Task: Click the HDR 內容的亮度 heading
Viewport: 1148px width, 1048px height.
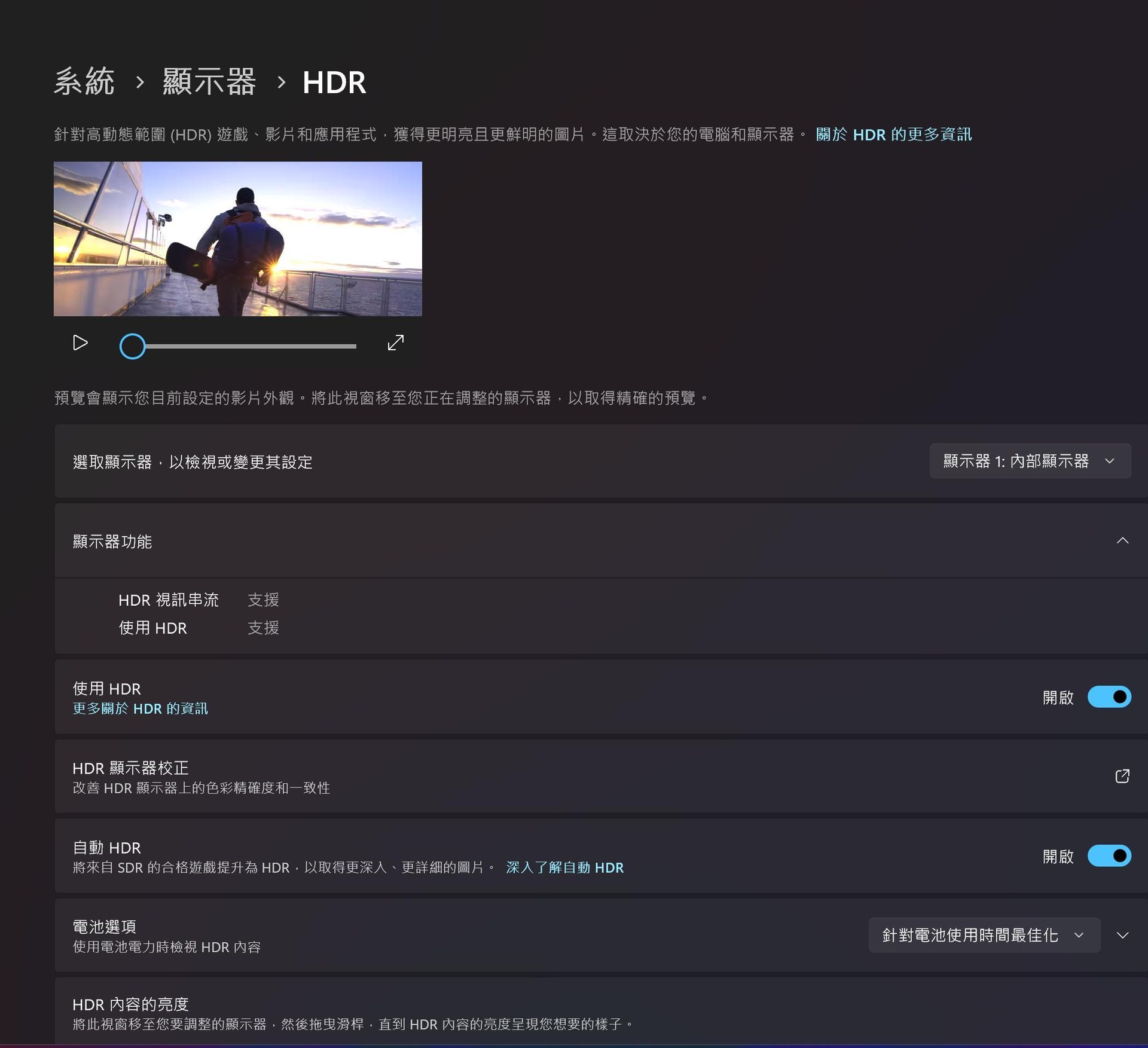Action: click(x=130, y=1005)
